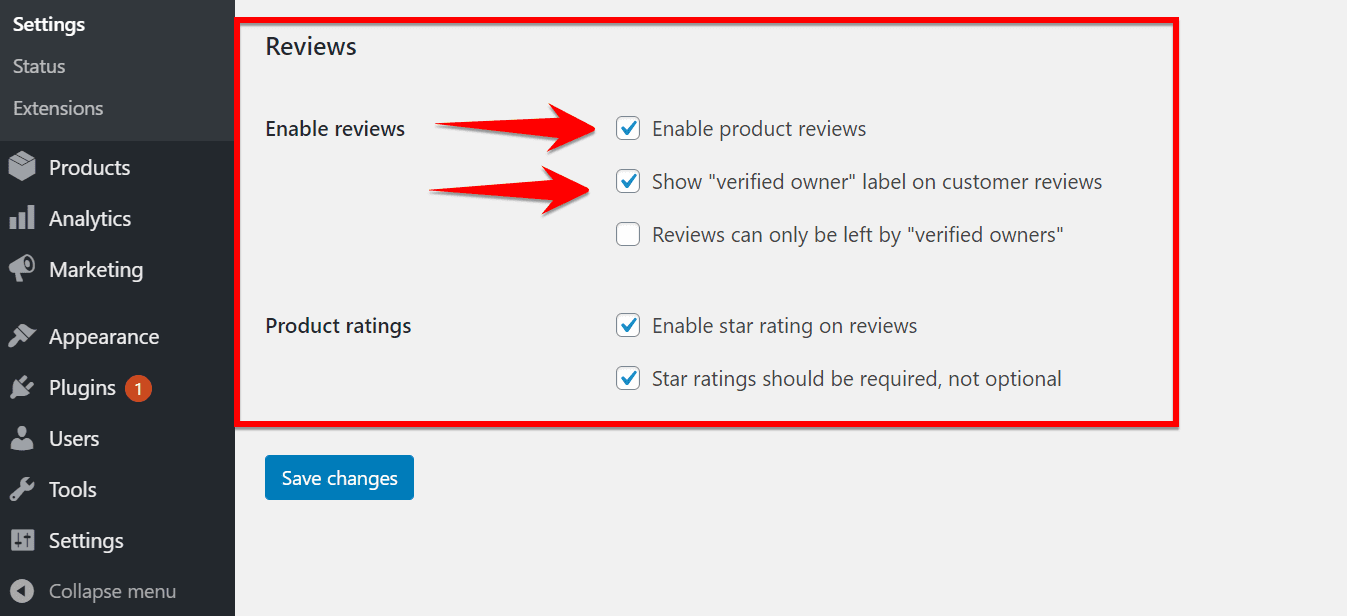Click the Collapse menu arrow icon

pos(22,591)
